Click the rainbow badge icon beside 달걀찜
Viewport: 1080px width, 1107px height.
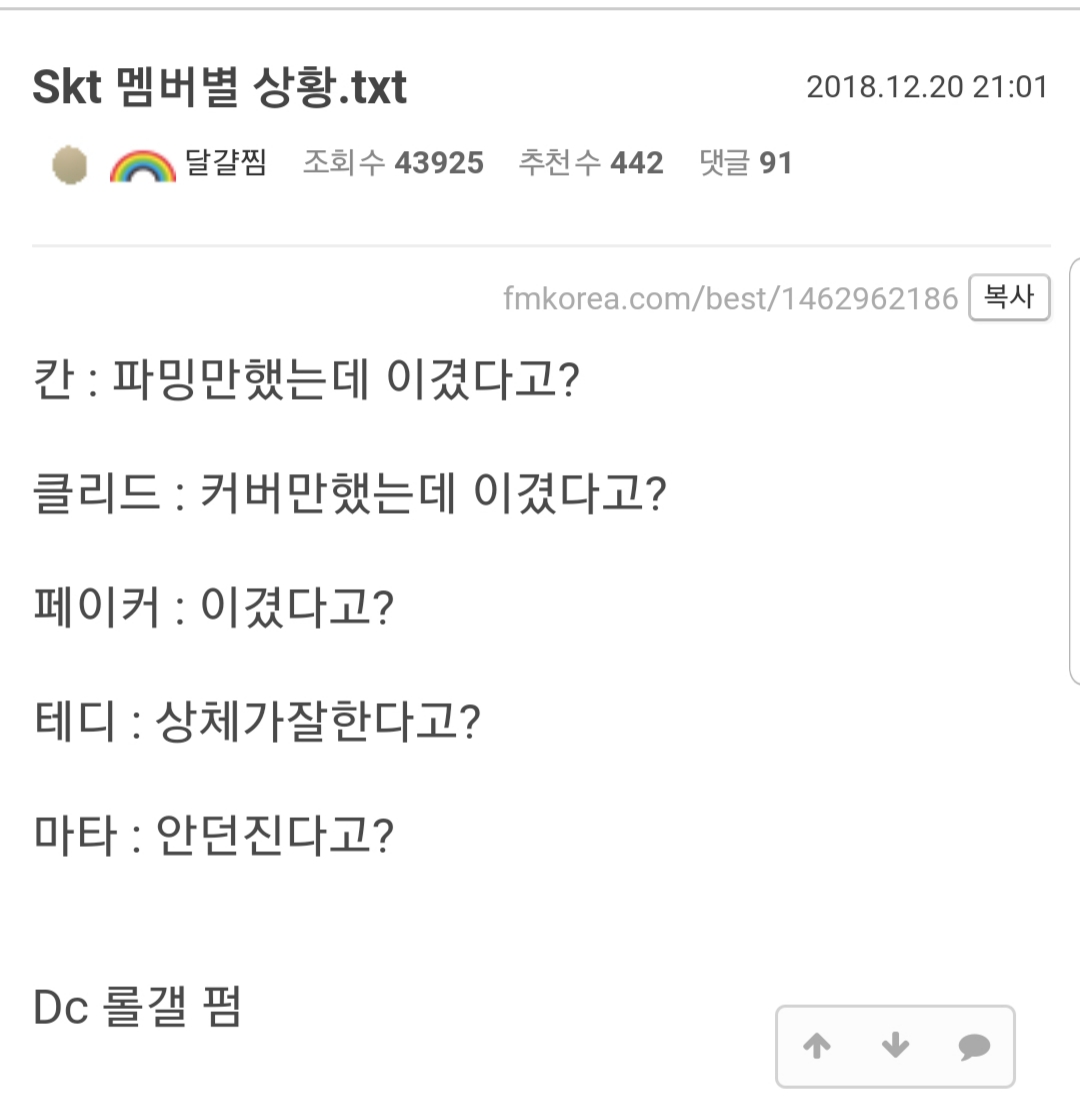coord(141,164)
